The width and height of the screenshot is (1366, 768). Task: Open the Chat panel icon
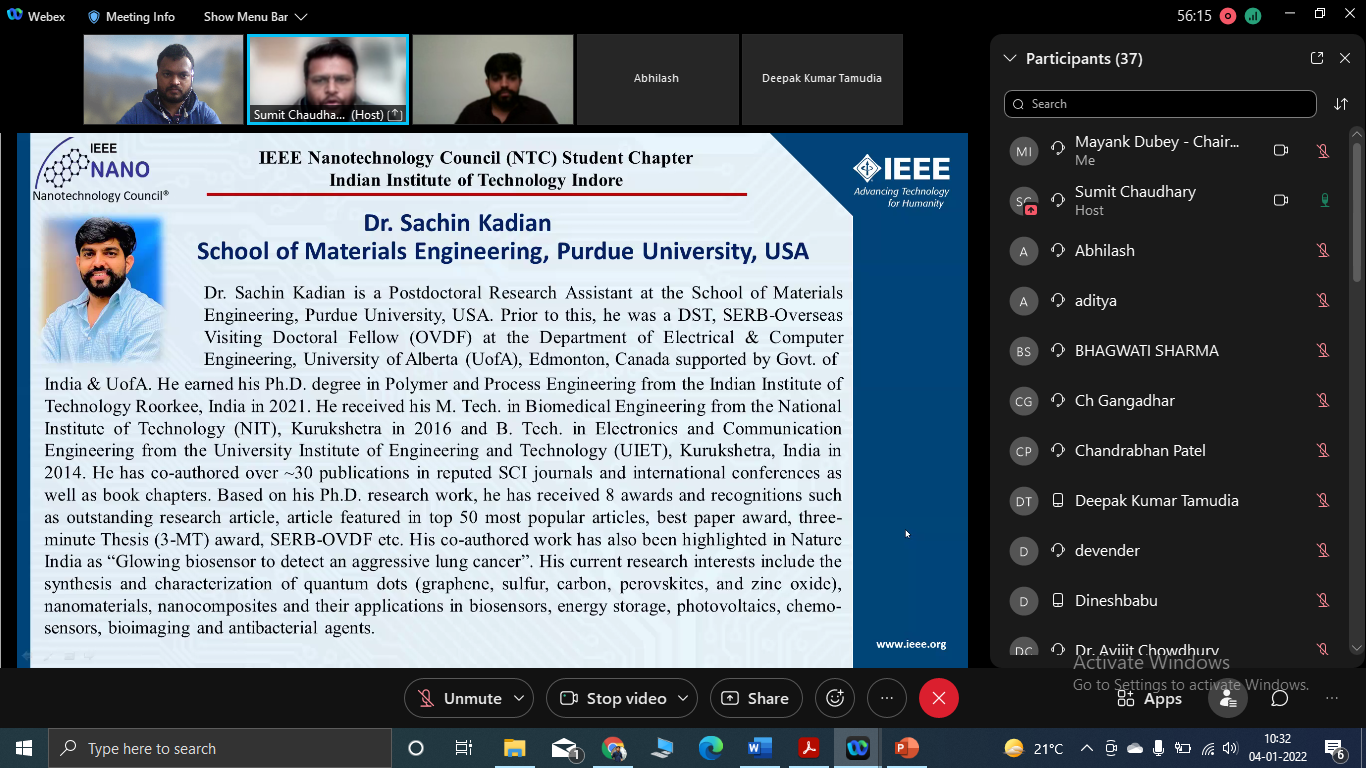1279,698
